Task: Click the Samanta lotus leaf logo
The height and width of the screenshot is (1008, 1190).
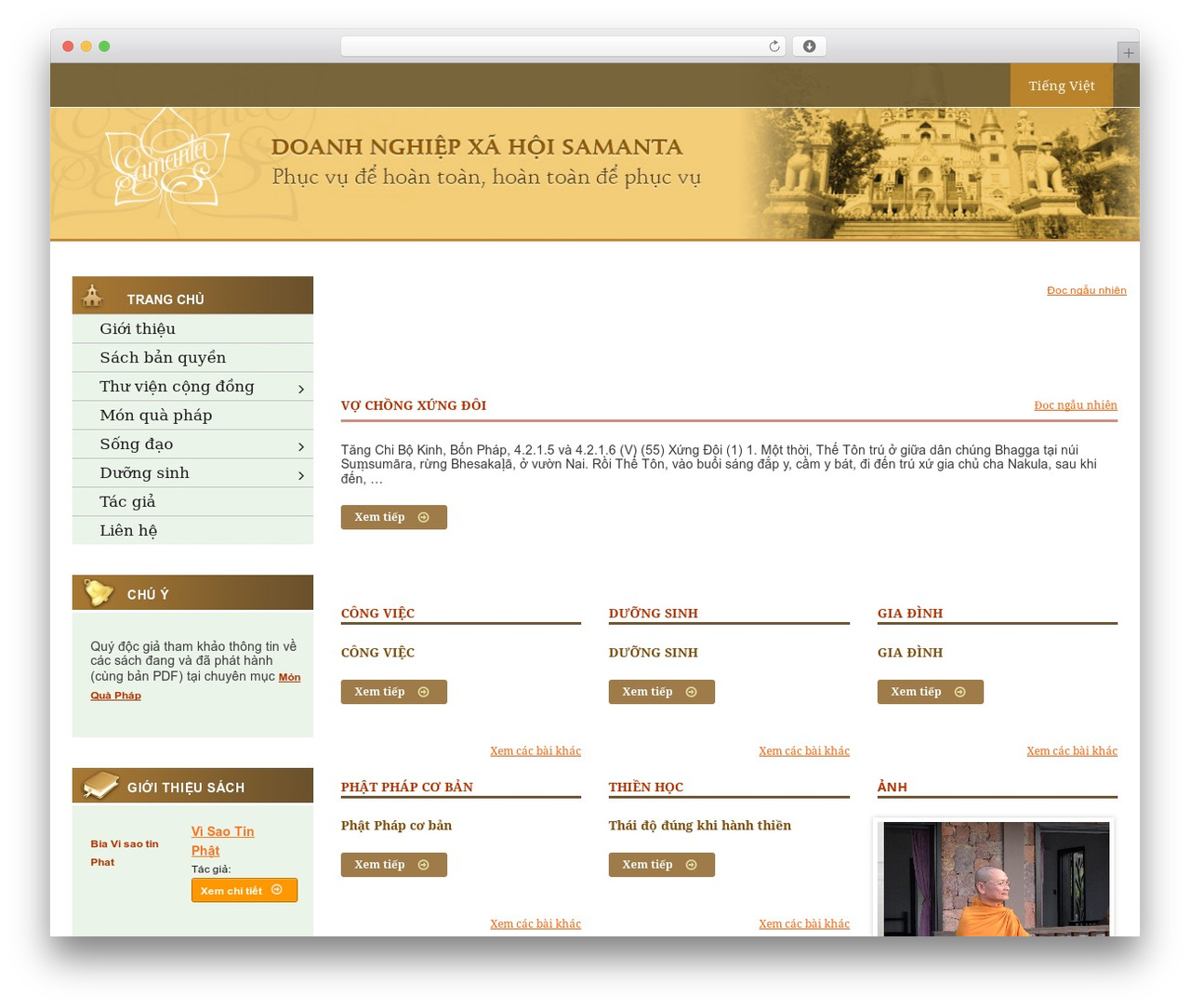Action: (x=167, y=166)
